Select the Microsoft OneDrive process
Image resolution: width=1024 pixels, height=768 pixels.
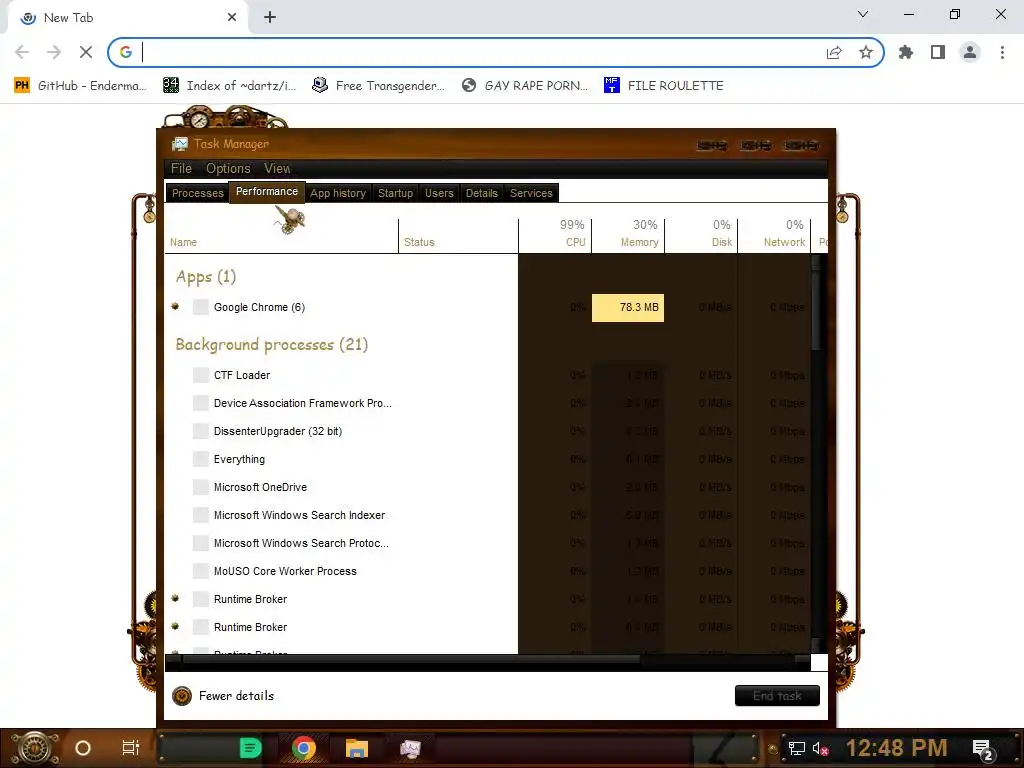(x=488, y=487)
